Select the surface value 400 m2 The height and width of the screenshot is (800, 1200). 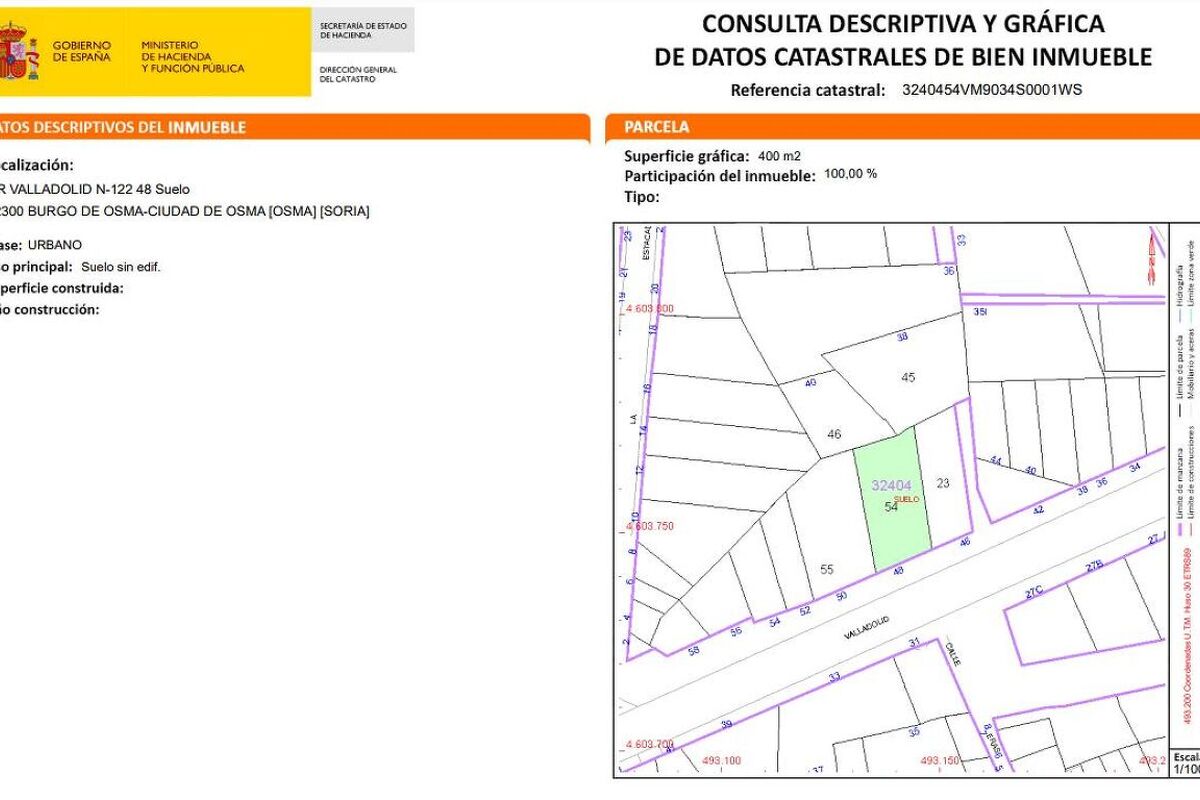[780, 156]
